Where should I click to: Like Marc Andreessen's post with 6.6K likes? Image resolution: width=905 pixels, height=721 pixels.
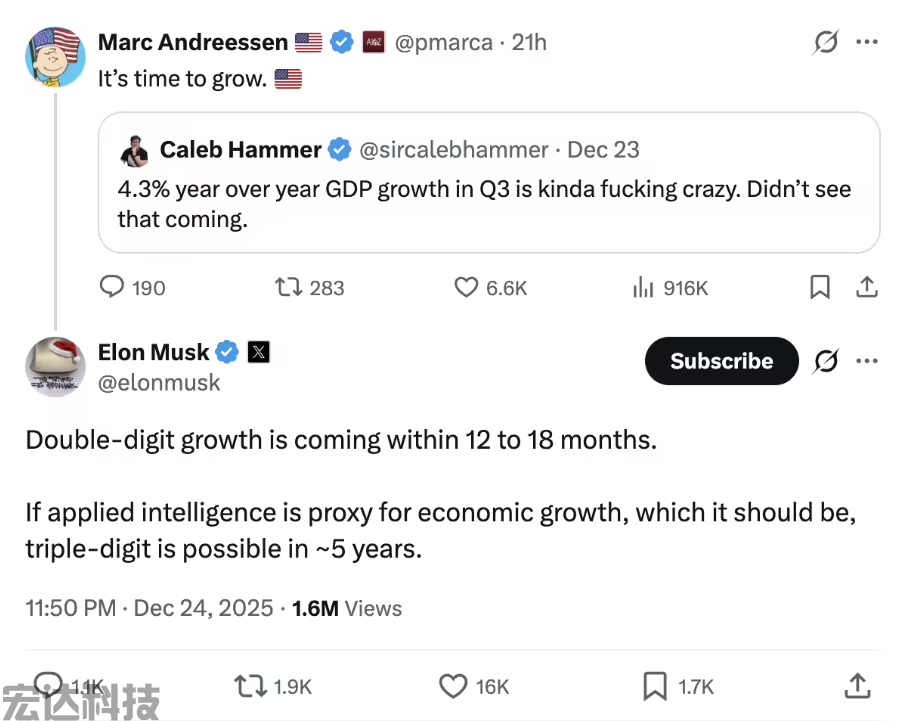pyautogui.click(x=466, y=288)
